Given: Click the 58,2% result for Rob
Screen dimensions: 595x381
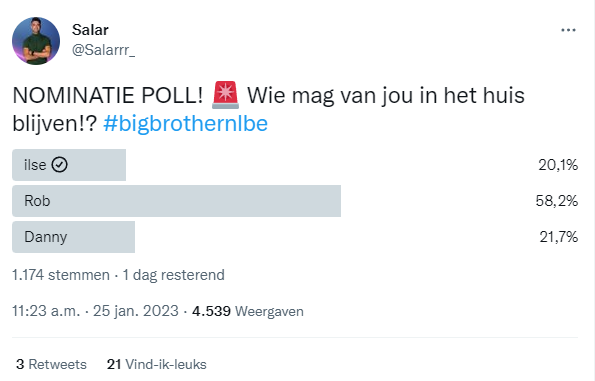Looking at the screenshot, I should pyautogui.click(x=557, y=201).
